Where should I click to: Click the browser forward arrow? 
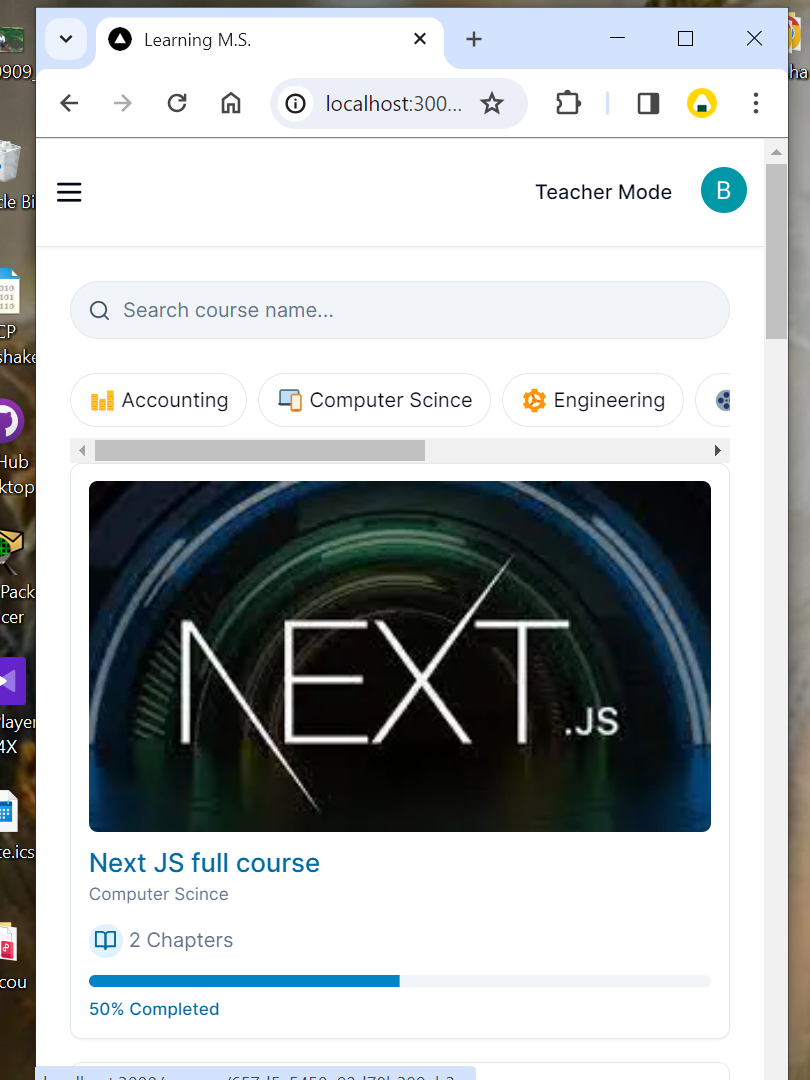click(x=123, y=103)
